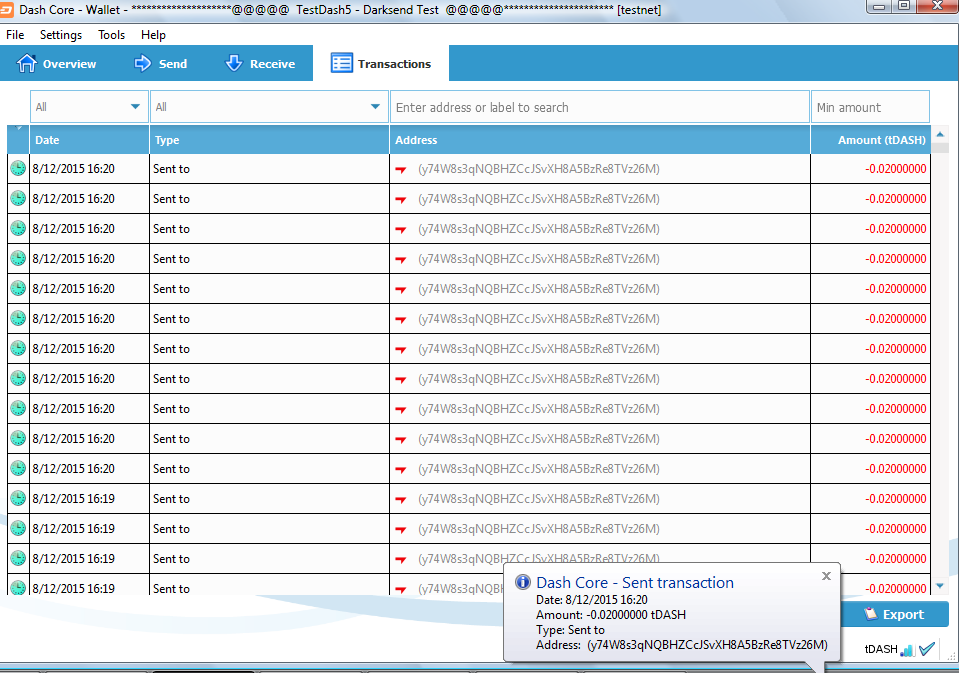
Task: Click the red sent arrow in the topmost transaction row
Action: point(401,169)
